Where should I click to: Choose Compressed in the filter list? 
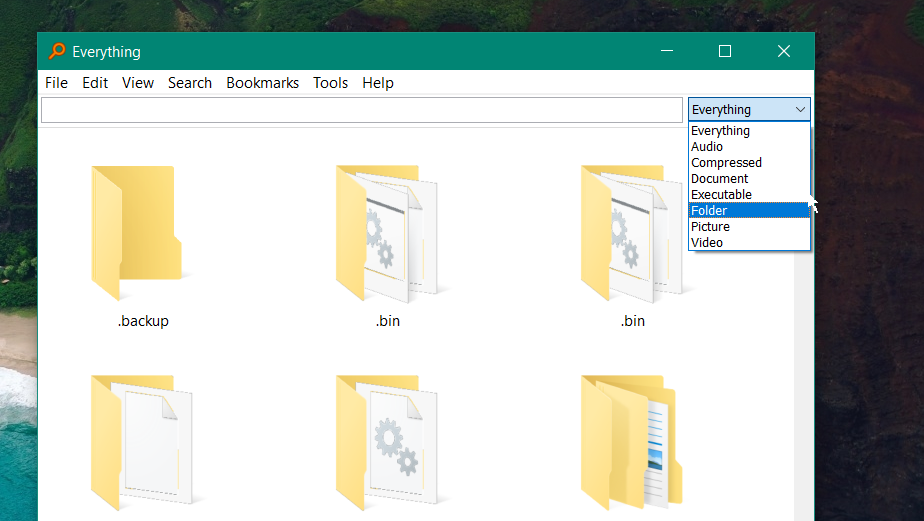(x=750, y=163)
